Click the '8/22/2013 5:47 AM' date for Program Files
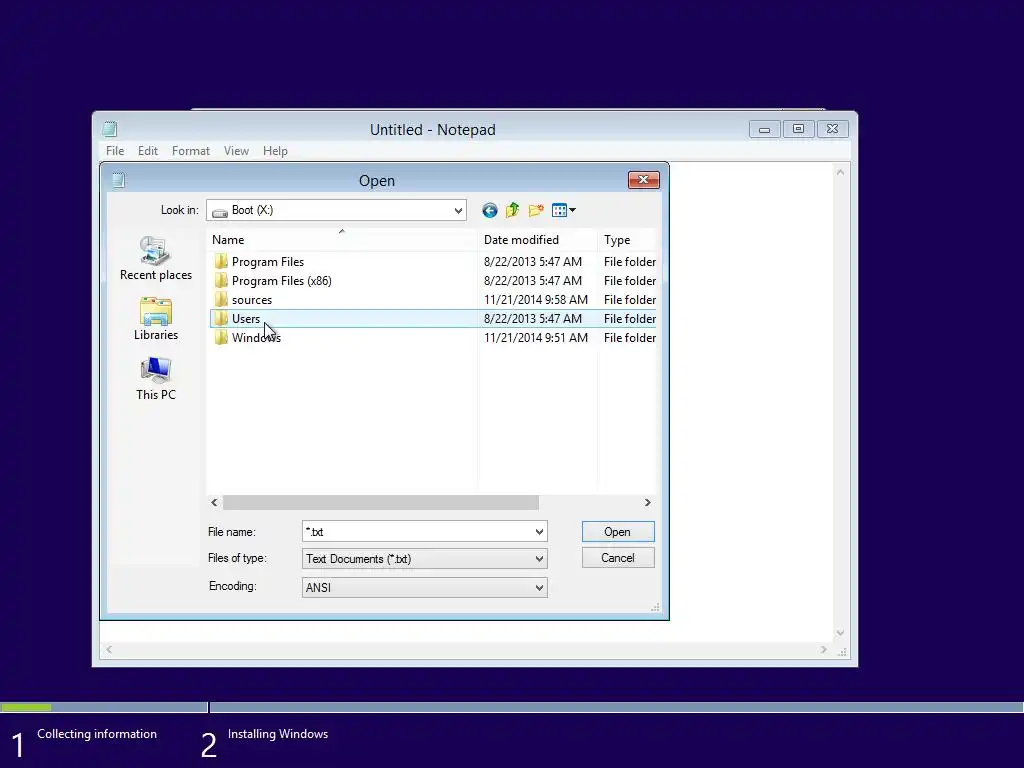The width and height of the screenshot is (1024, 768). [x=533, y=262]
